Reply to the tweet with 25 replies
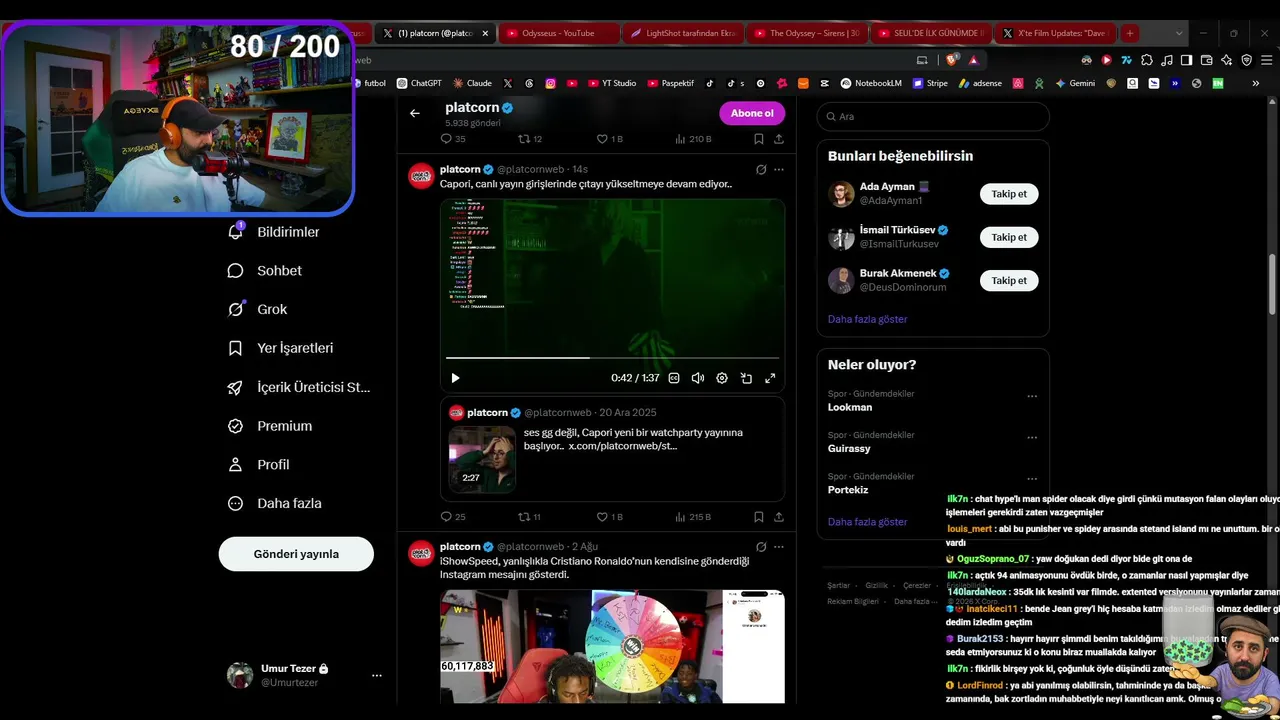 (453, 517)
